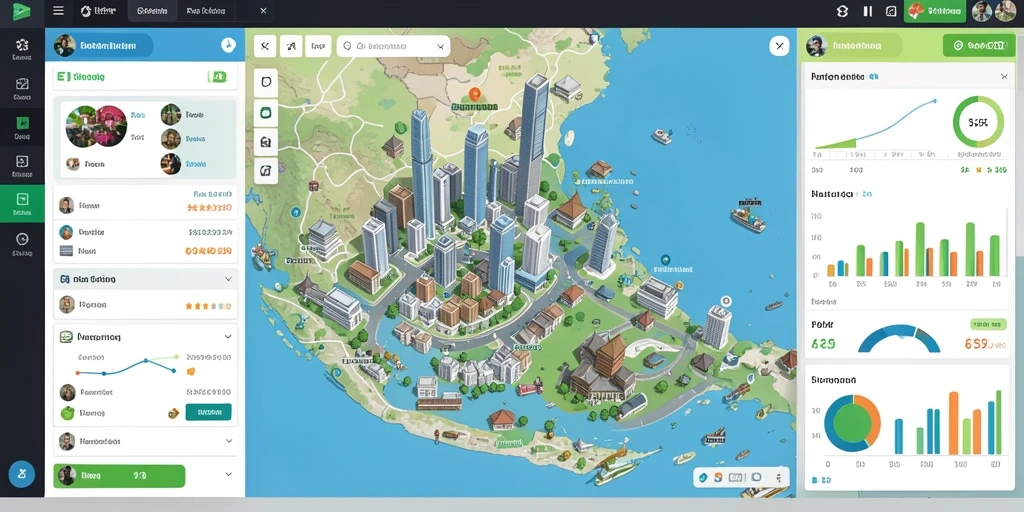Screen dimensions: 1024x512
Task: Click the teal button in the left panel
Action: [208, 412]
